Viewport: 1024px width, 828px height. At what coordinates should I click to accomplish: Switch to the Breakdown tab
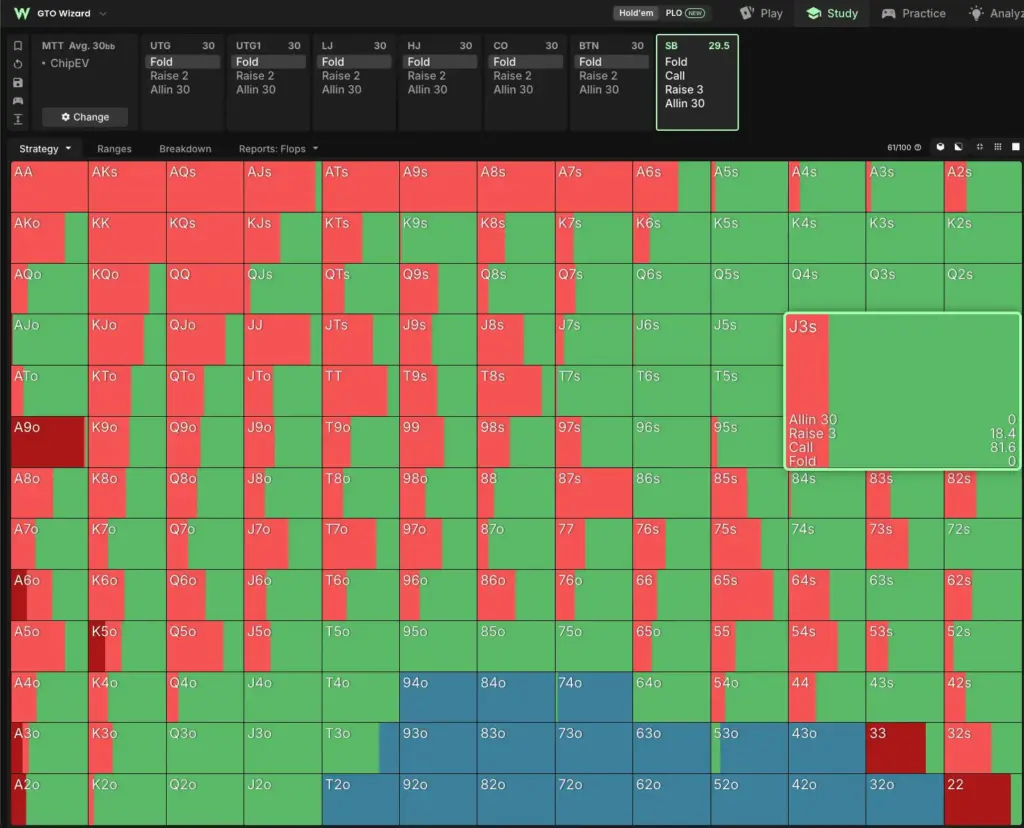point(185,149)
